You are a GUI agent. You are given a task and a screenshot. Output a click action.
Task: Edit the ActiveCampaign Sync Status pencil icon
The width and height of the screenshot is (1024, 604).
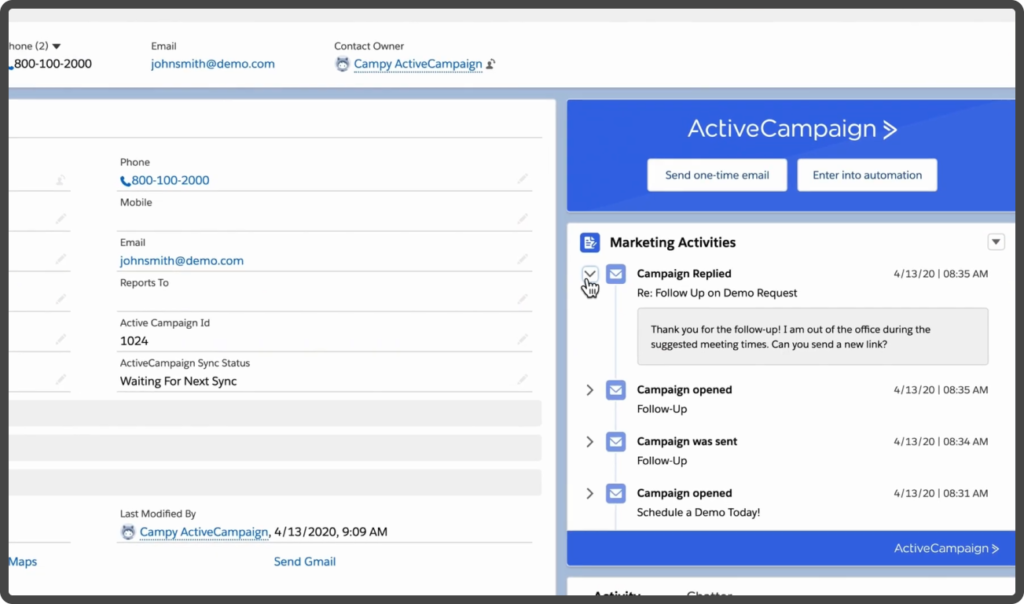click(x=522, y=379)
